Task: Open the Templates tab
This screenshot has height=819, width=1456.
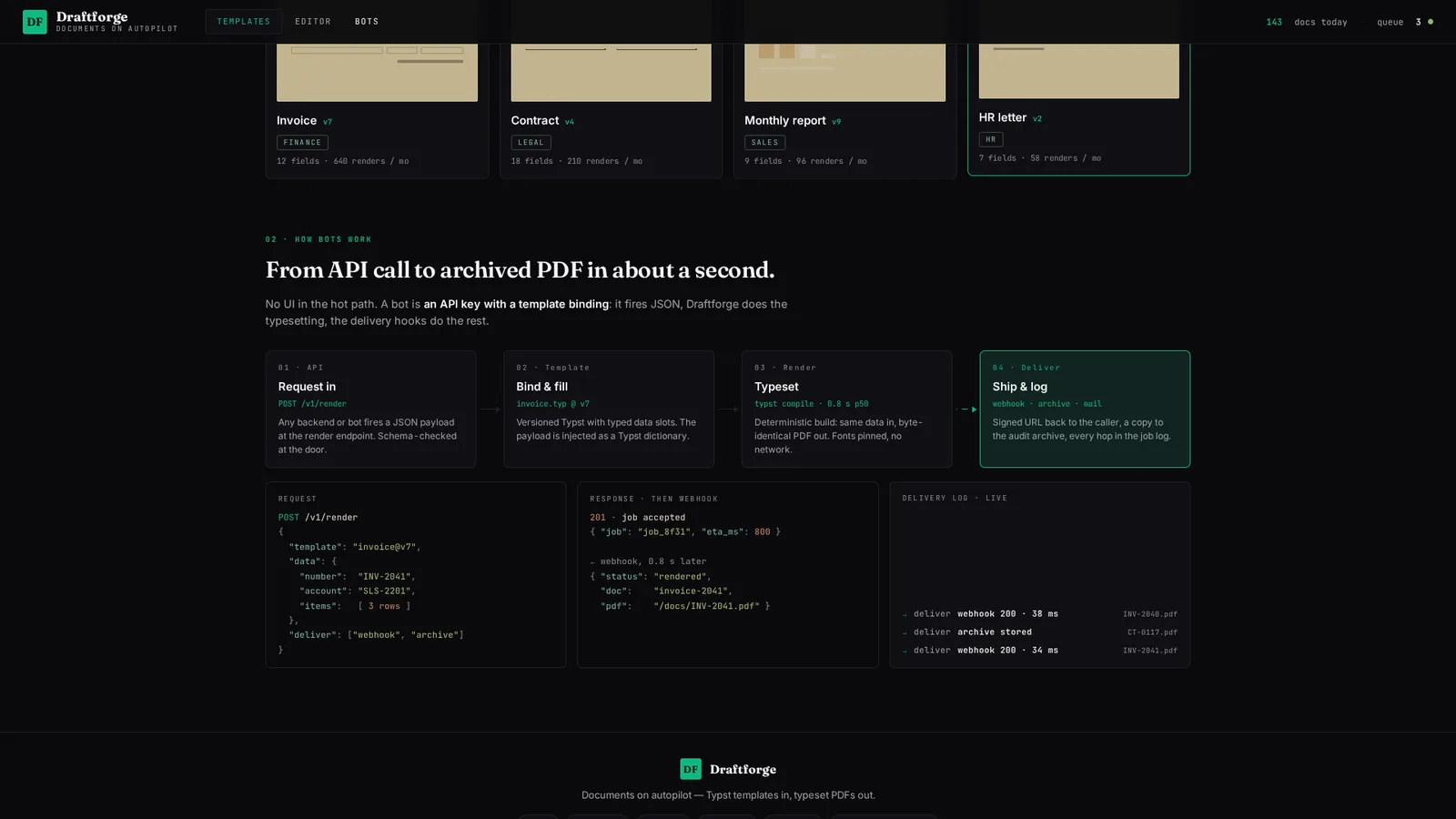Action: (243, 21)
